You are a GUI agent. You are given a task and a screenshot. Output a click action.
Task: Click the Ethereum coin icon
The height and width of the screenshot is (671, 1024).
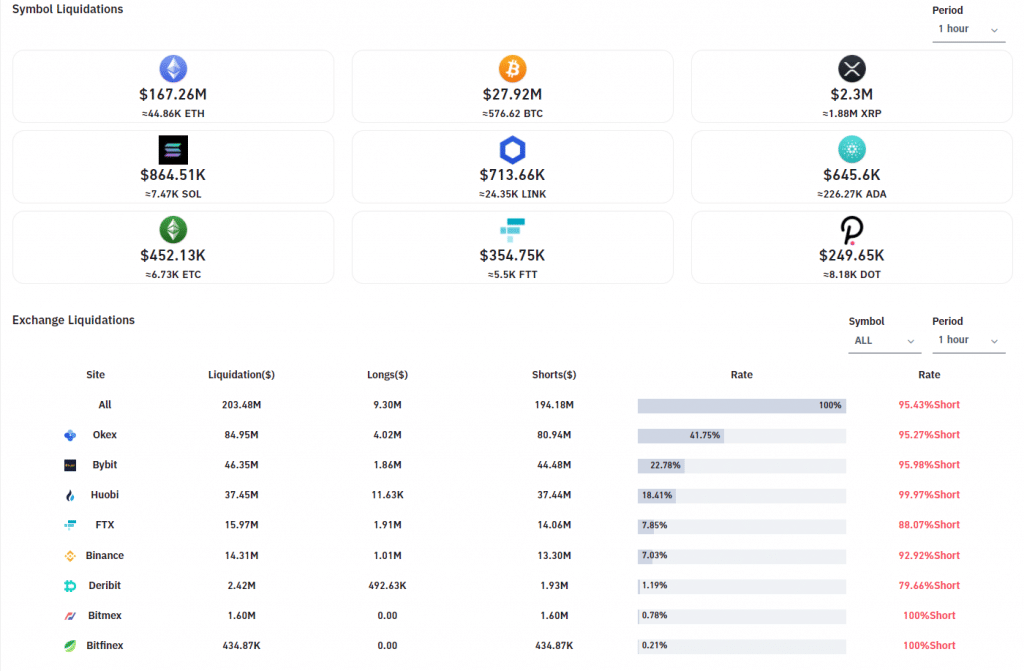point(173,69)
